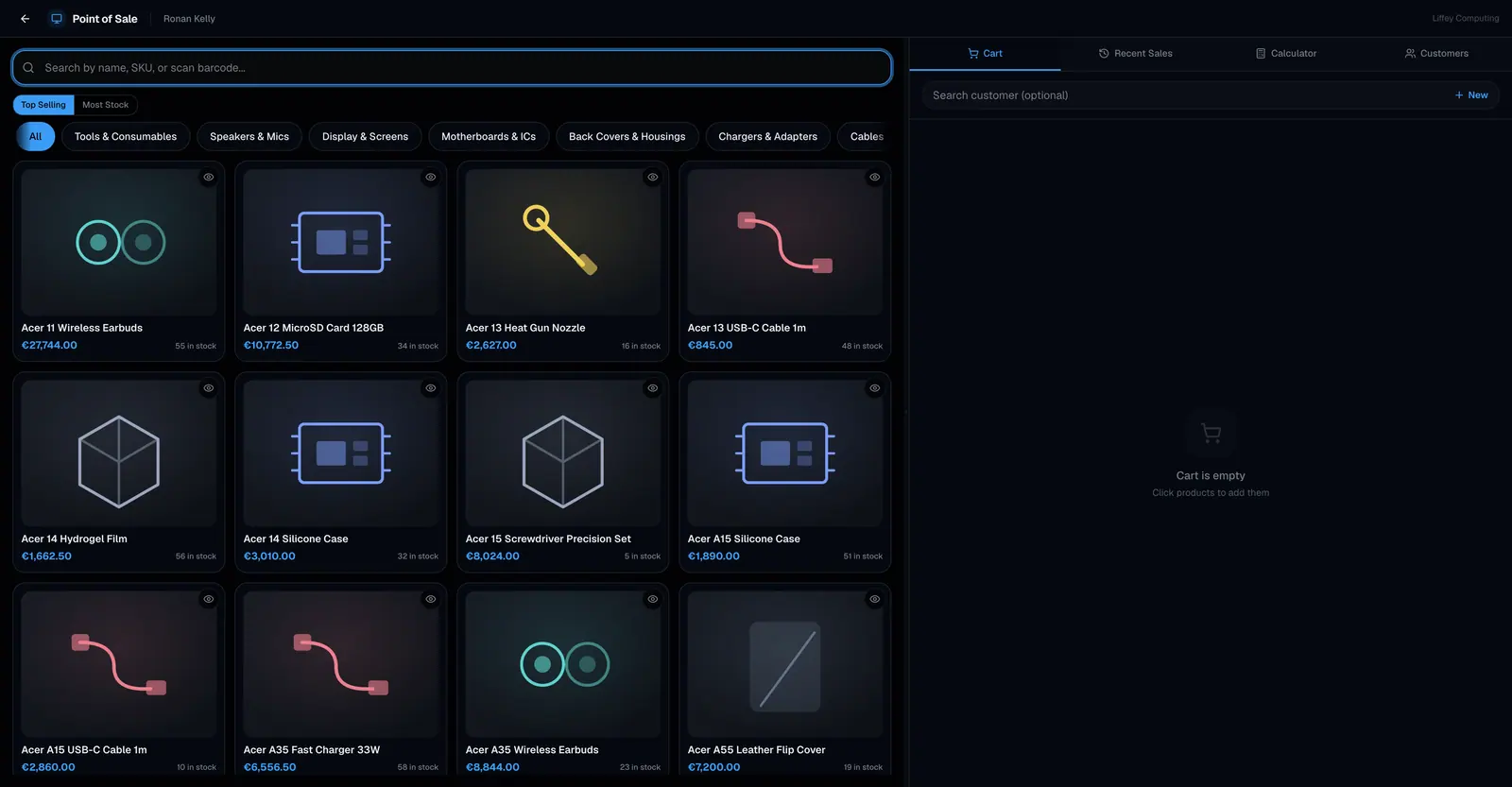The height and width of the screenshot is (787, 1512).
Task: Click the New customer button
Action: pyautogui.click(x=1471, y=95)
